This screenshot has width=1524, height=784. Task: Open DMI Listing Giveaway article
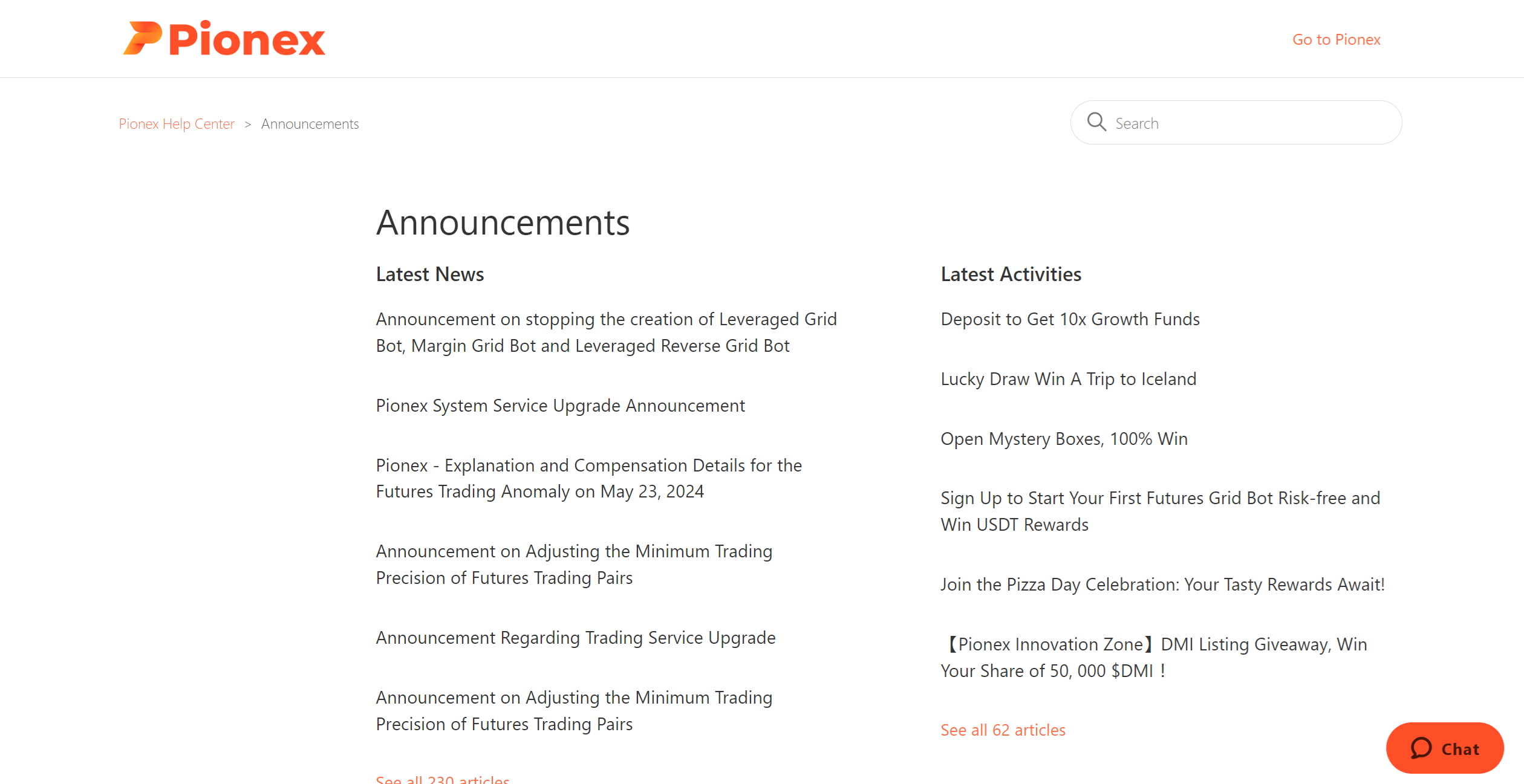1154,658
